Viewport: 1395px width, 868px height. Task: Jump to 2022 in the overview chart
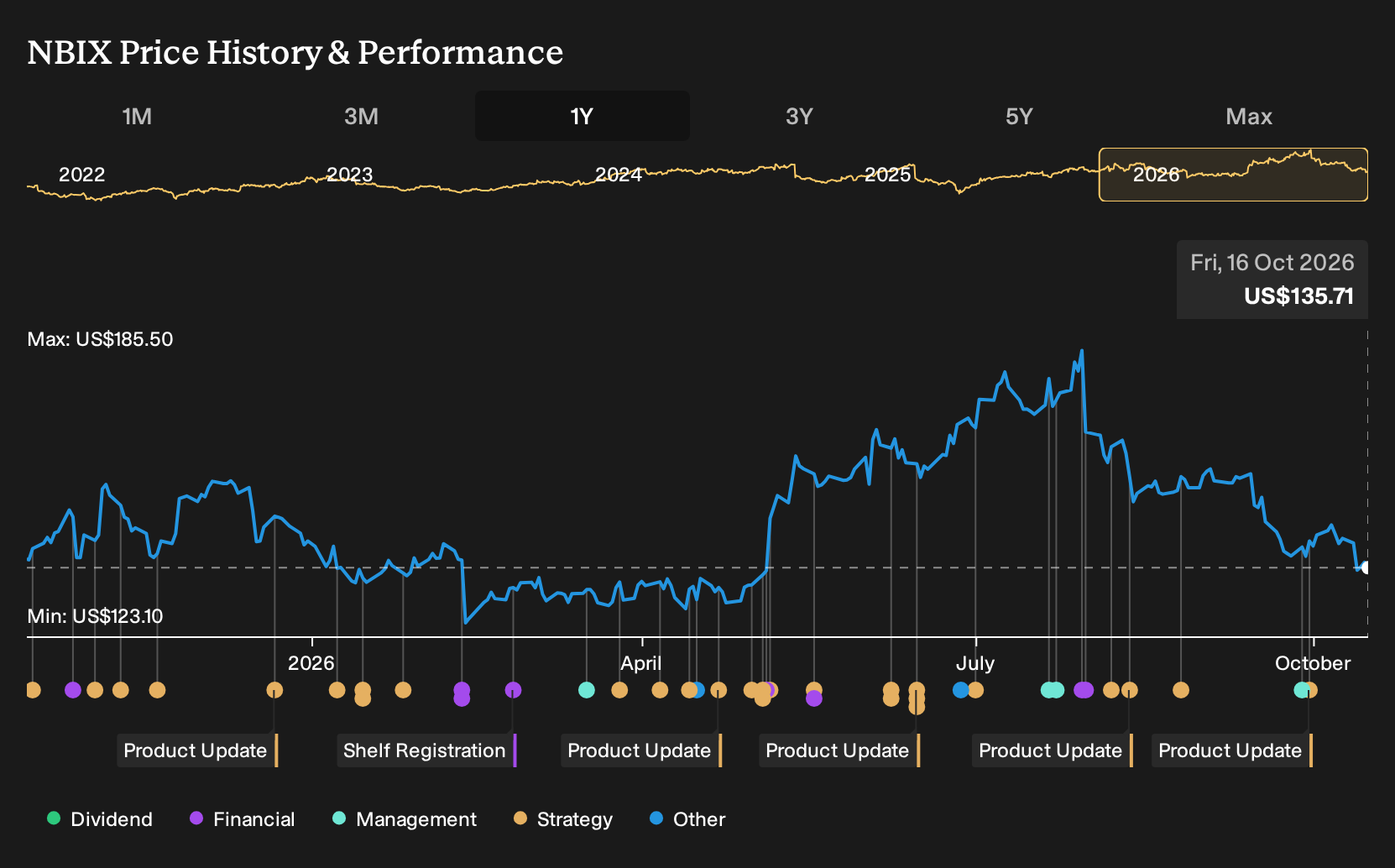click(x=81, y=175)
